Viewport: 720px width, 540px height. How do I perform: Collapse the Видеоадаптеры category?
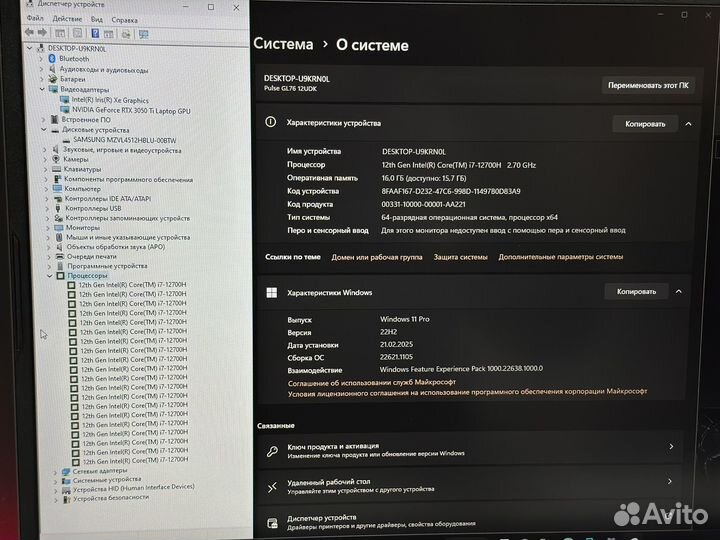42,89
